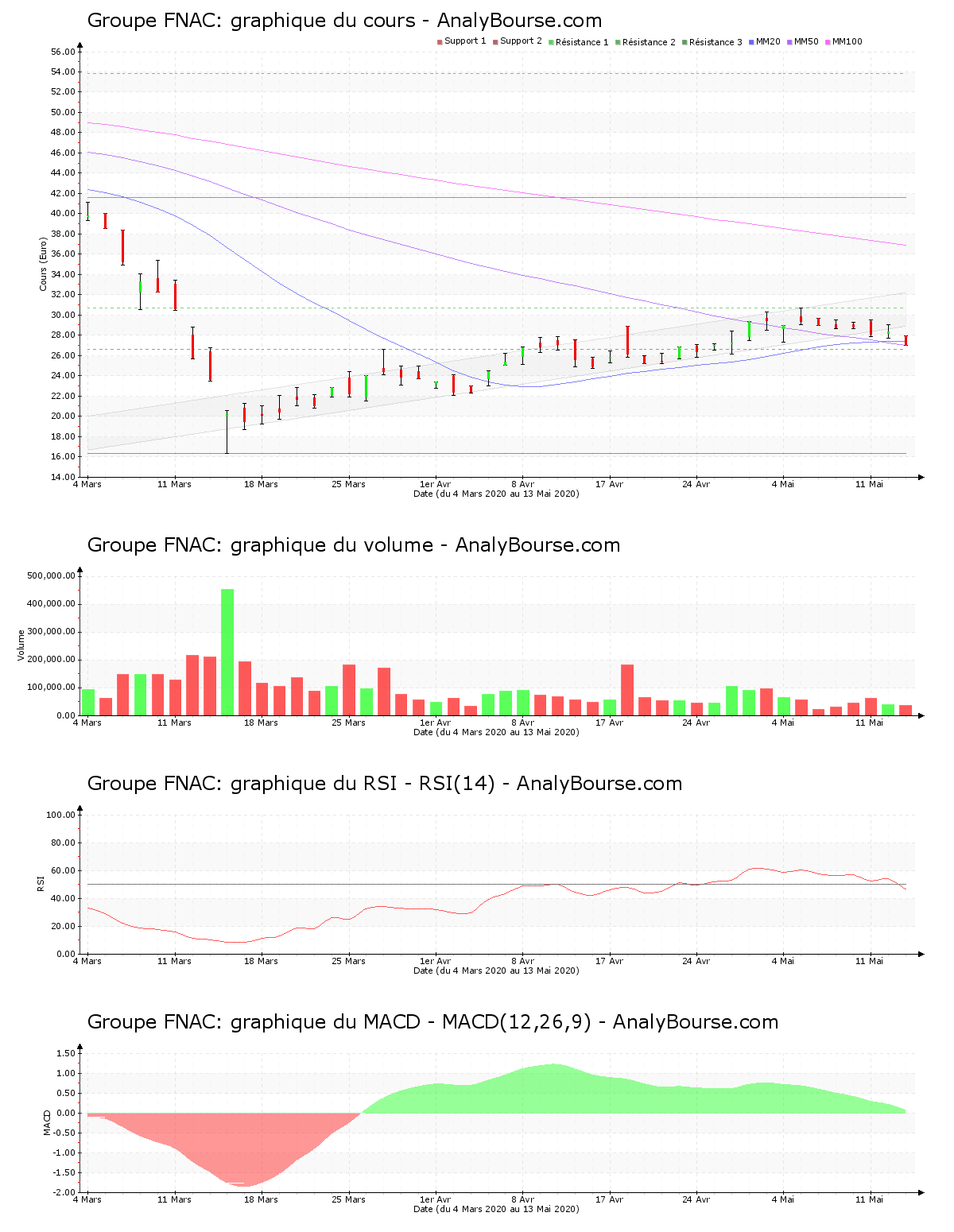Select the Résistance 1 legend label

[x=582, y=42]
